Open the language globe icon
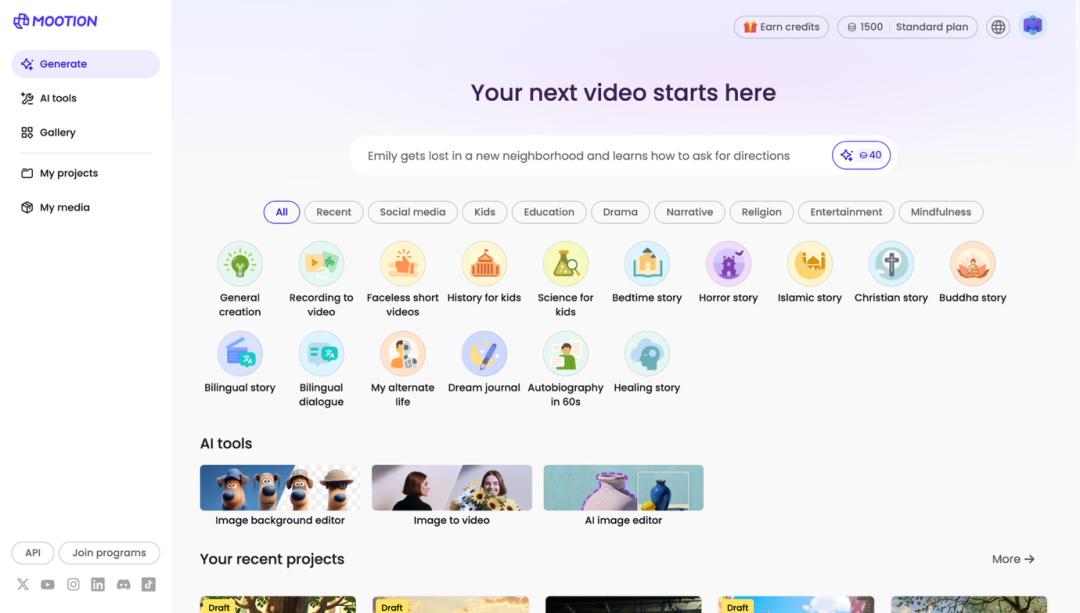The width and height of the screenshot is (1080, 613). click(998, 27)
